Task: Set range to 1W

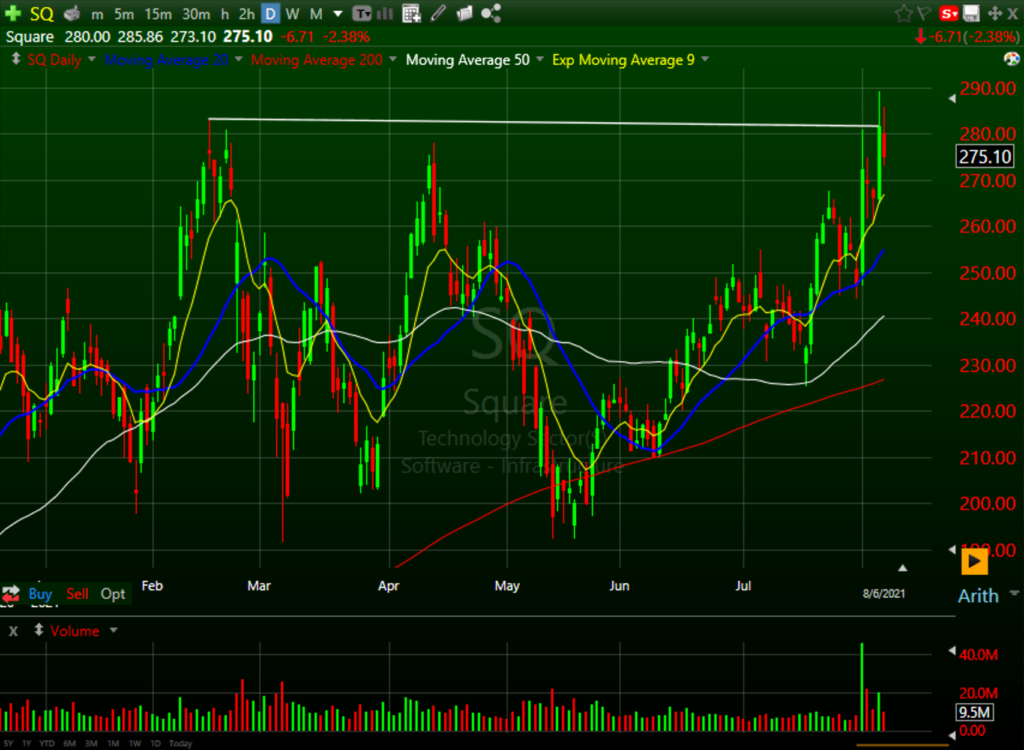Action: pyautogui.click(x=135, y=743)
